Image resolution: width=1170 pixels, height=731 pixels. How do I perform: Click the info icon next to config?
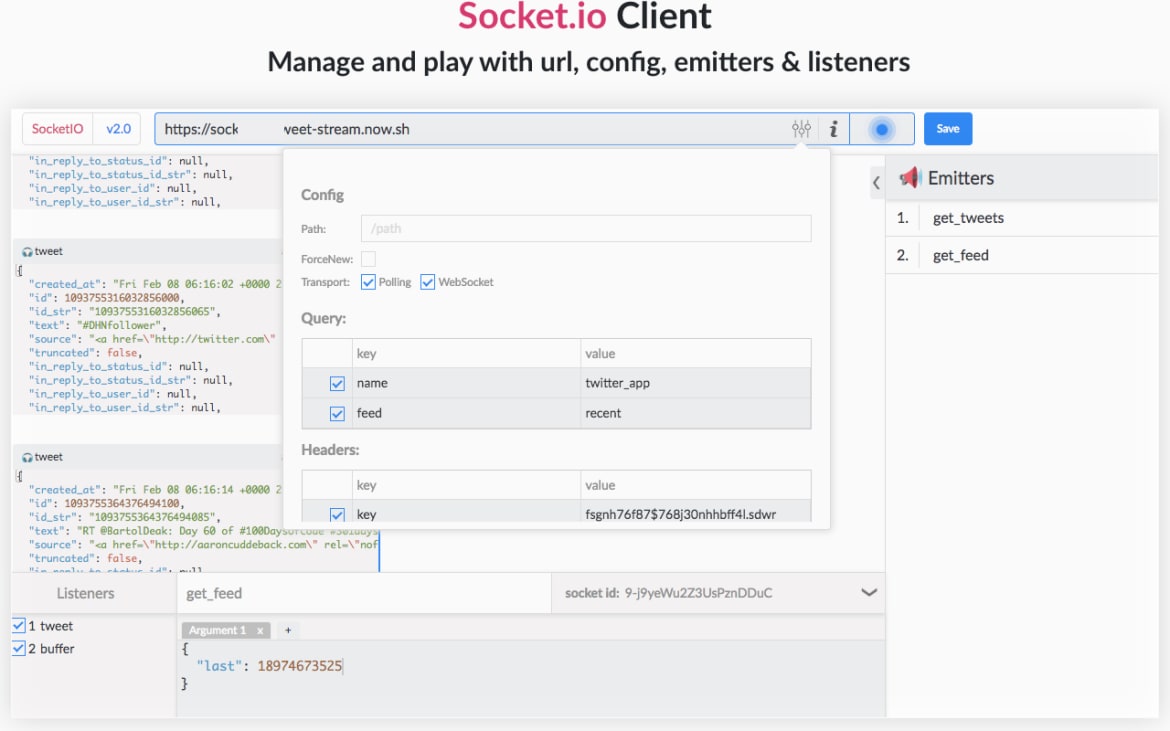[x=832, y=128]
